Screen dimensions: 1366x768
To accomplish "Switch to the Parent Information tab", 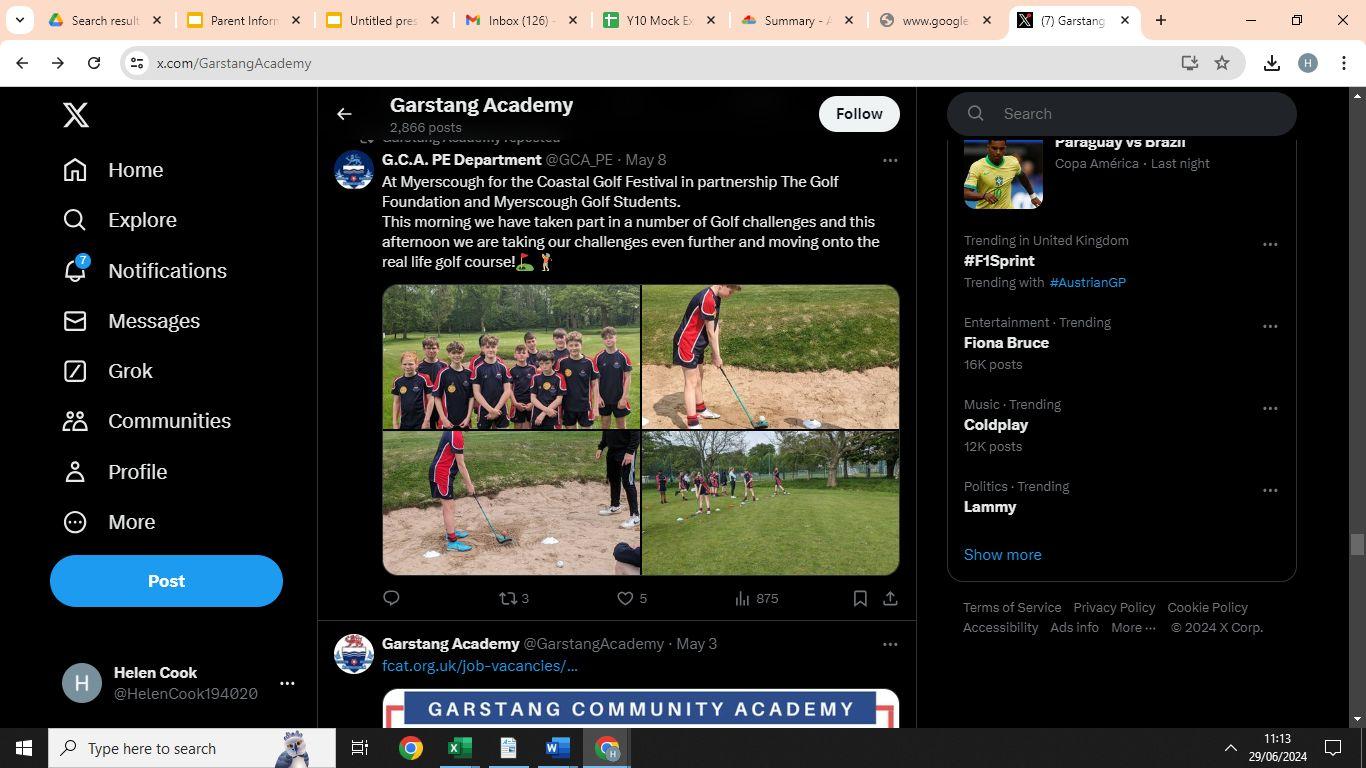I will coord(244,20).
